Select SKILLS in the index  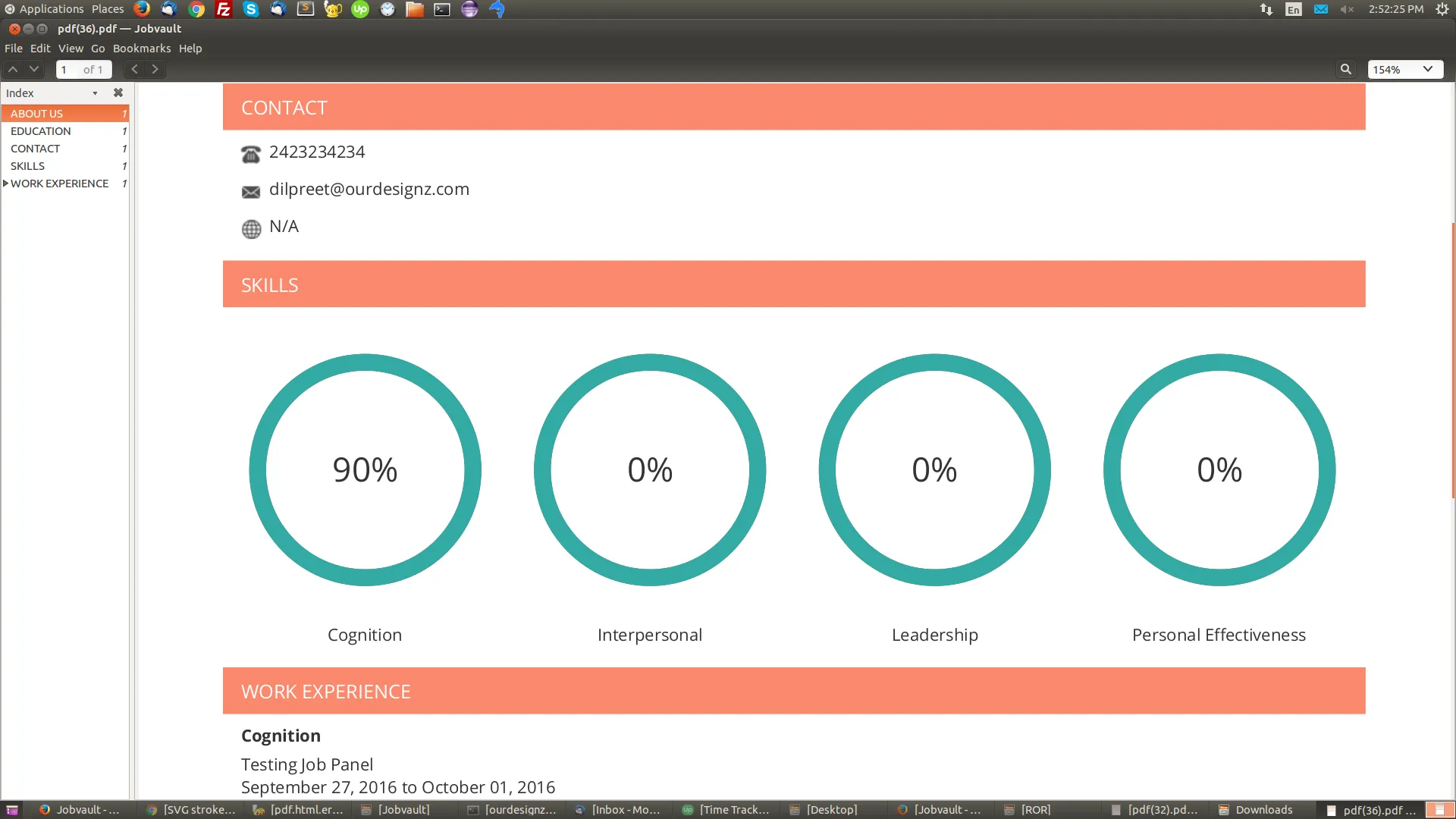27,166
